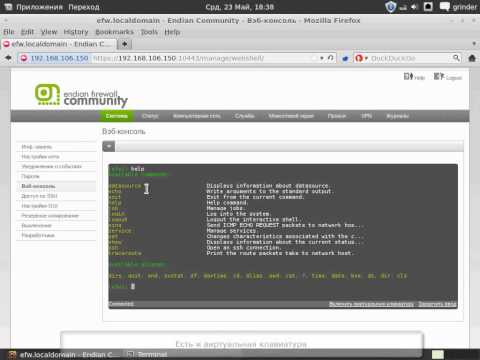The image size is (480, 360).
Task: Switch to the Компьютерная сеть tab
Action: [197, 116]
